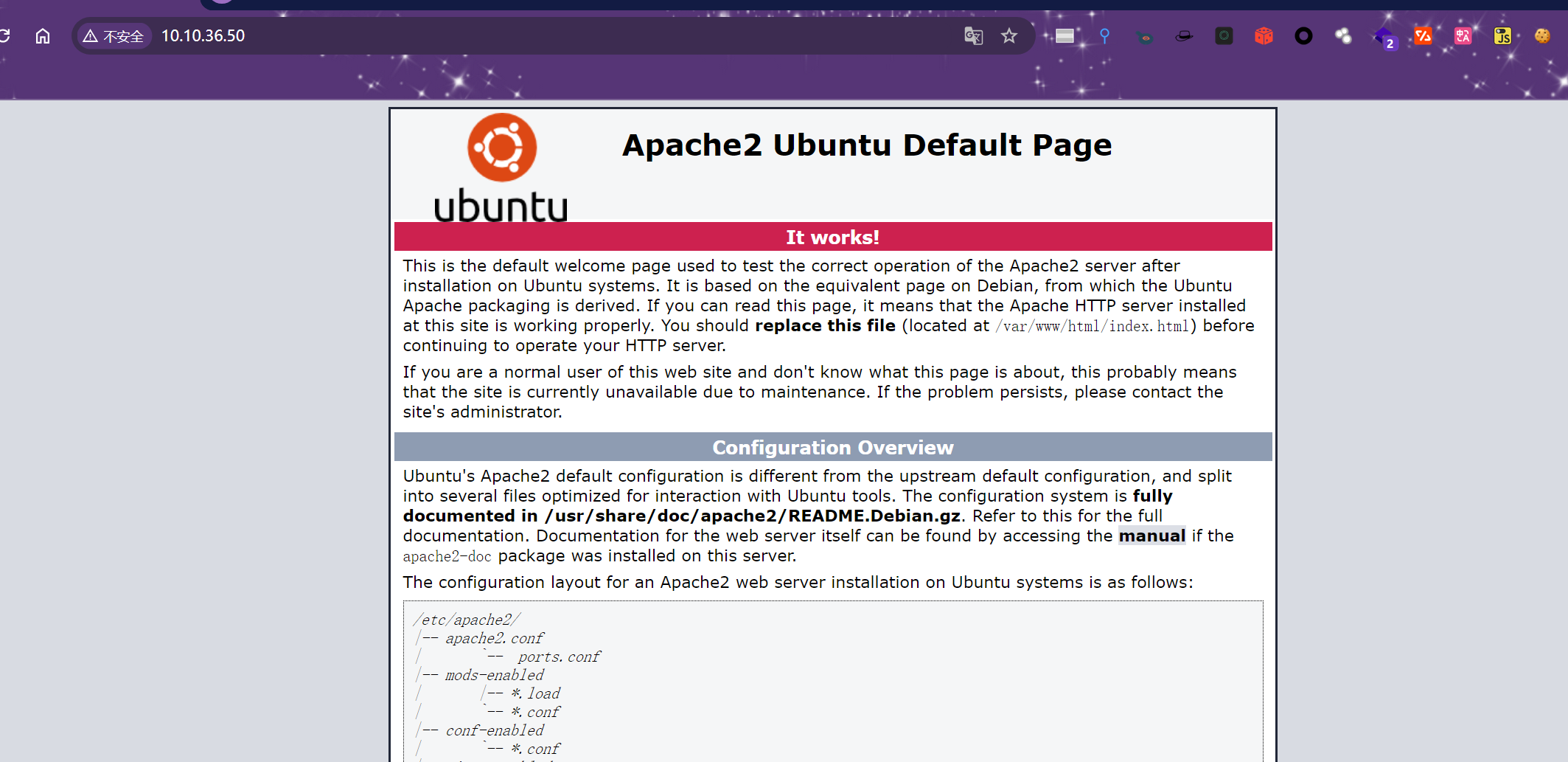1568x762 pixels.
Task: Open the 不安全 site security info
Action: click(x=114, y=35)
